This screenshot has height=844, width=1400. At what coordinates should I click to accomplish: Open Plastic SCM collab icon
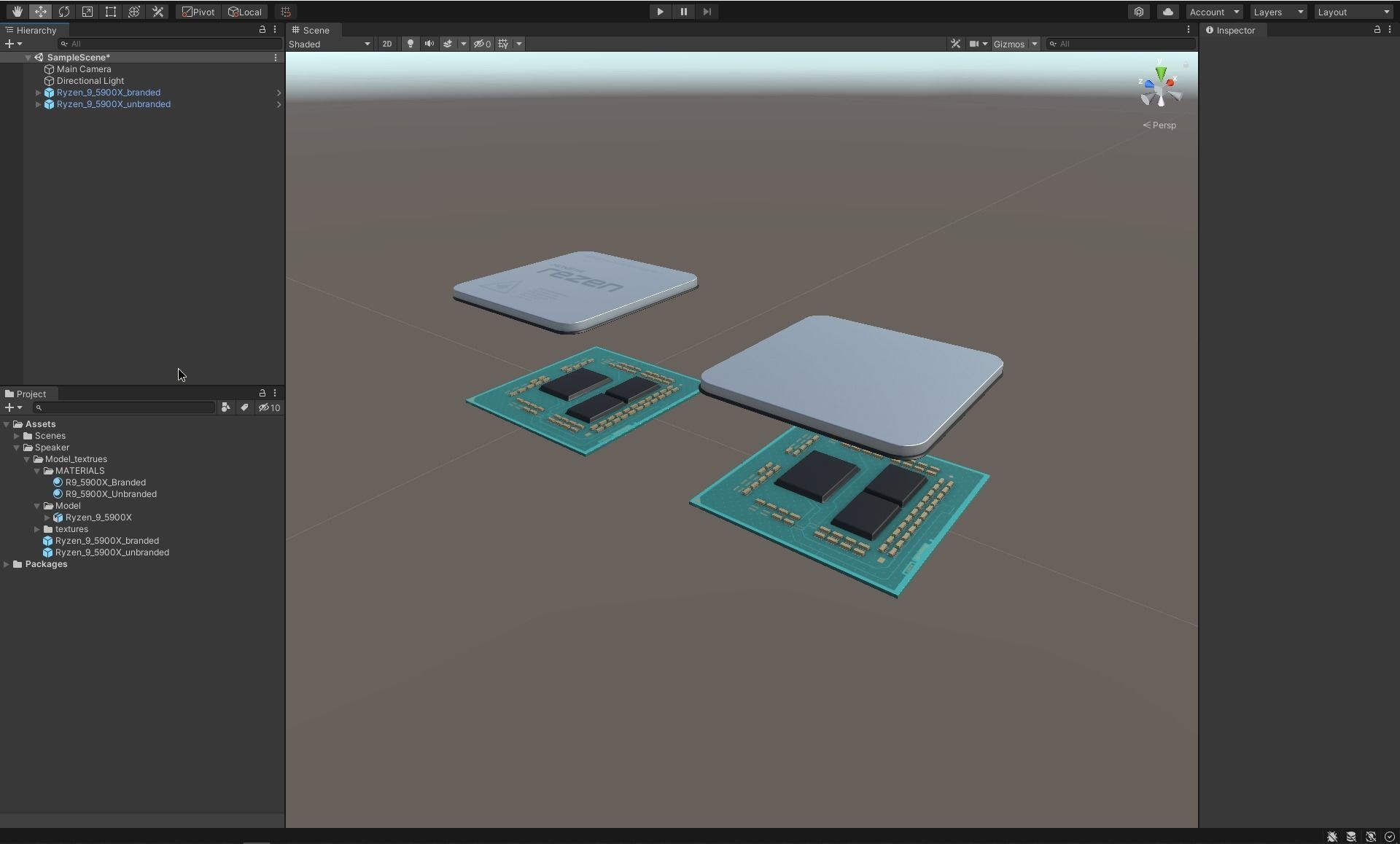point(1139,12)
